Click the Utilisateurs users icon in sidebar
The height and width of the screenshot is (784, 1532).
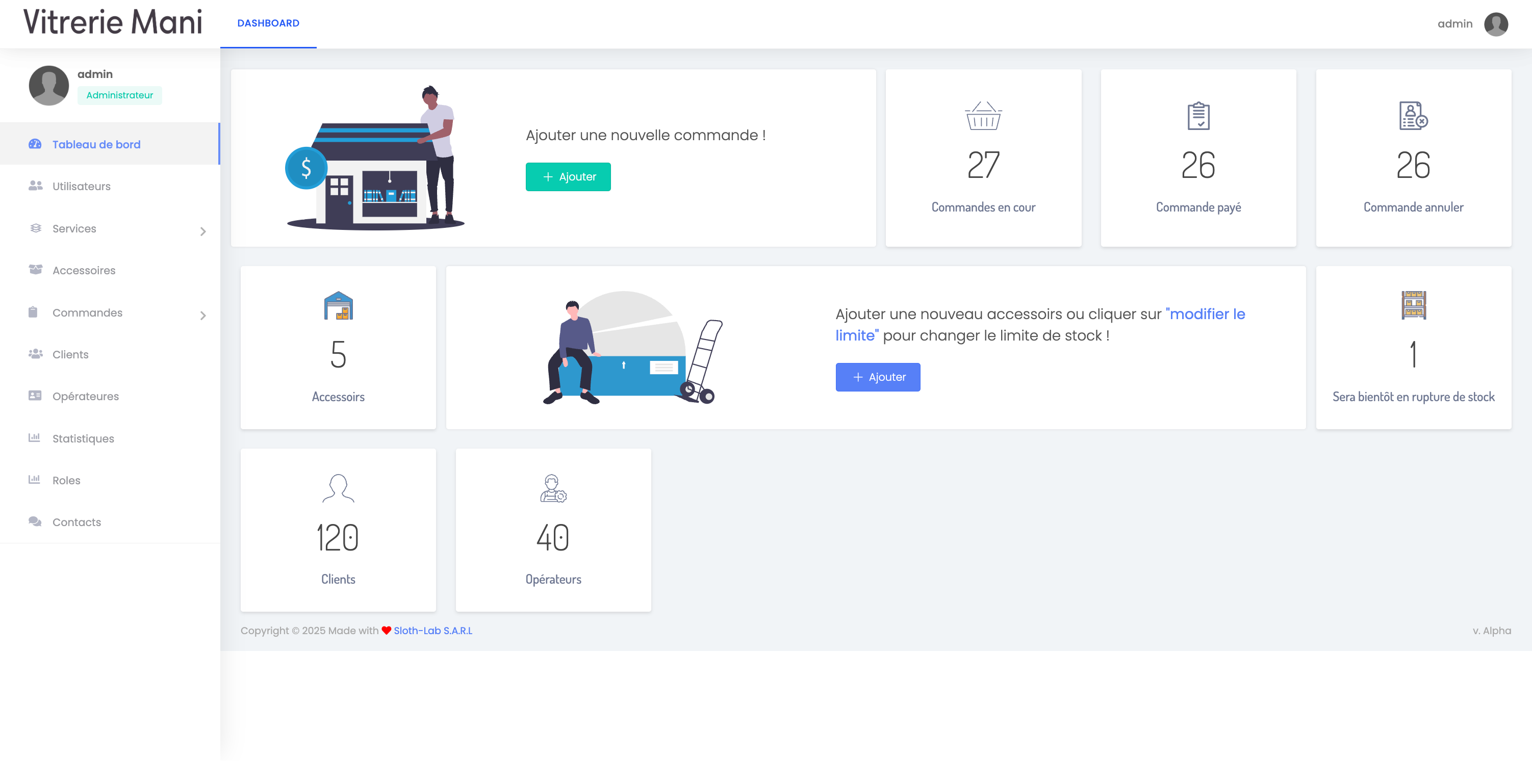(35, 186)
